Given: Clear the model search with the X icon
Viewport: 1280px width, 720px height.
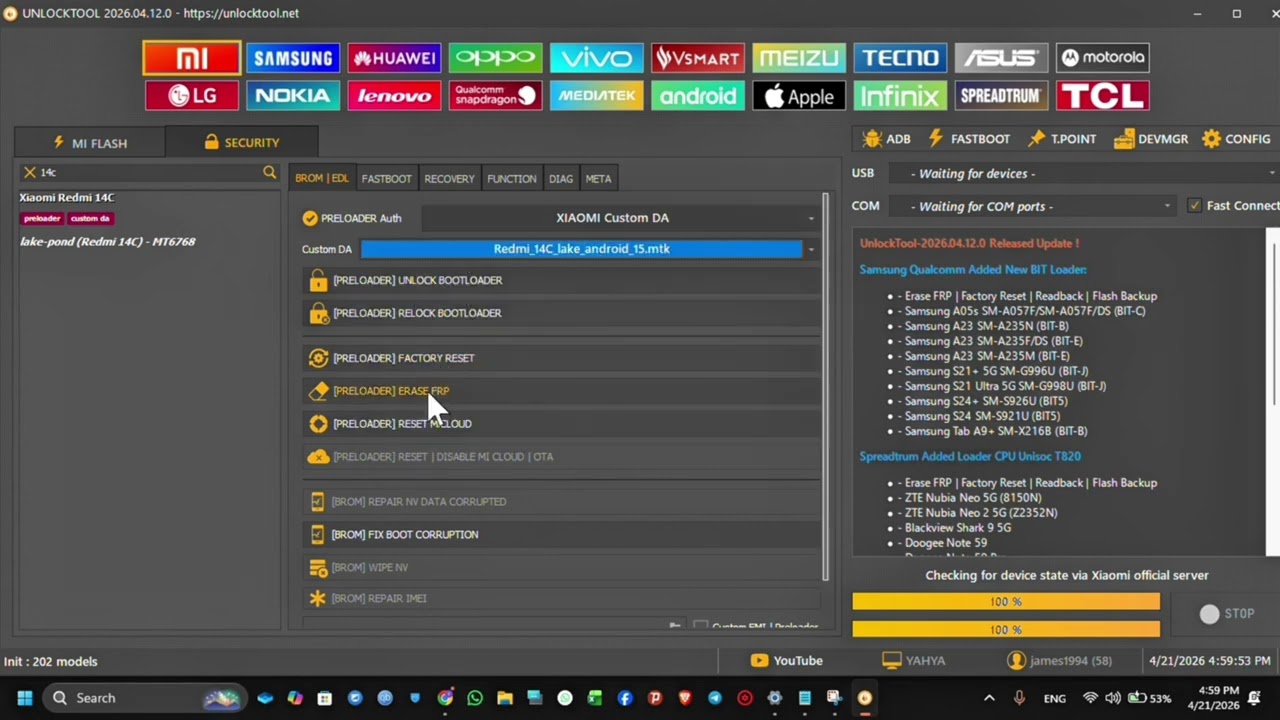Looking at the screenshot, I should tap(30, 173).
